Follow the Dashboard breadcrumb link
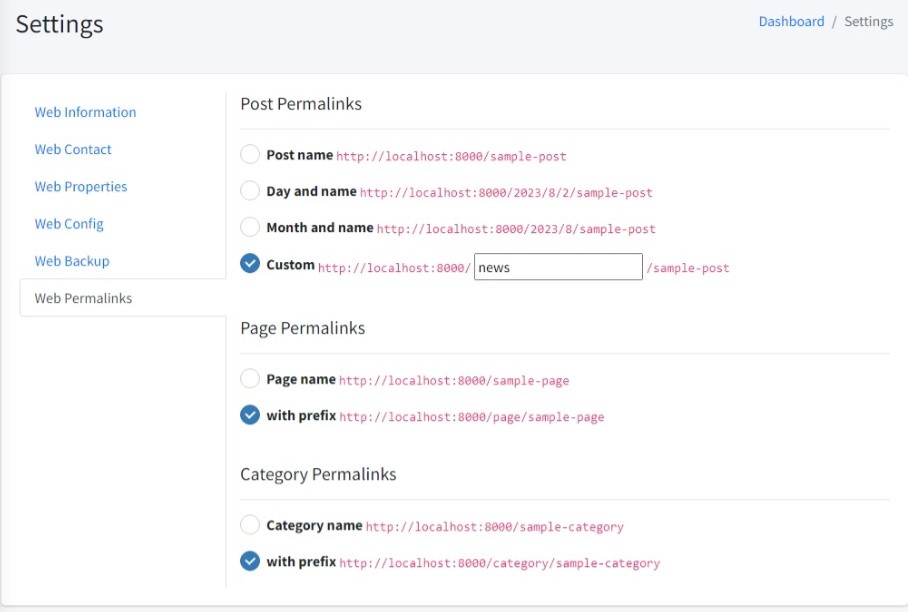 (x=791, y=21)
